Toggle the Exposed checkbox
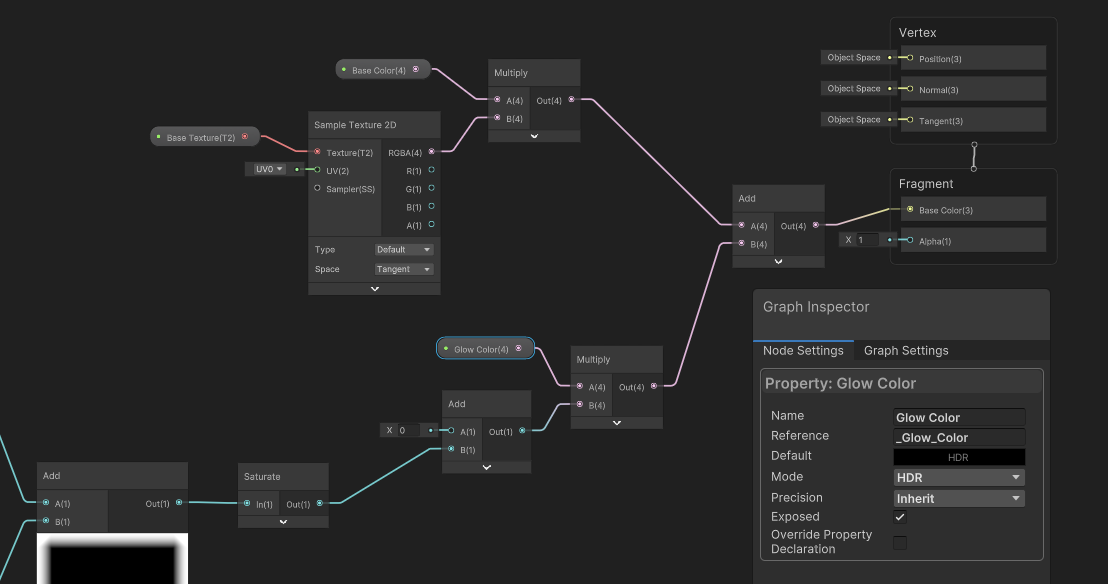The height and width of the screenshot is (584, 1108). (900, 517)
